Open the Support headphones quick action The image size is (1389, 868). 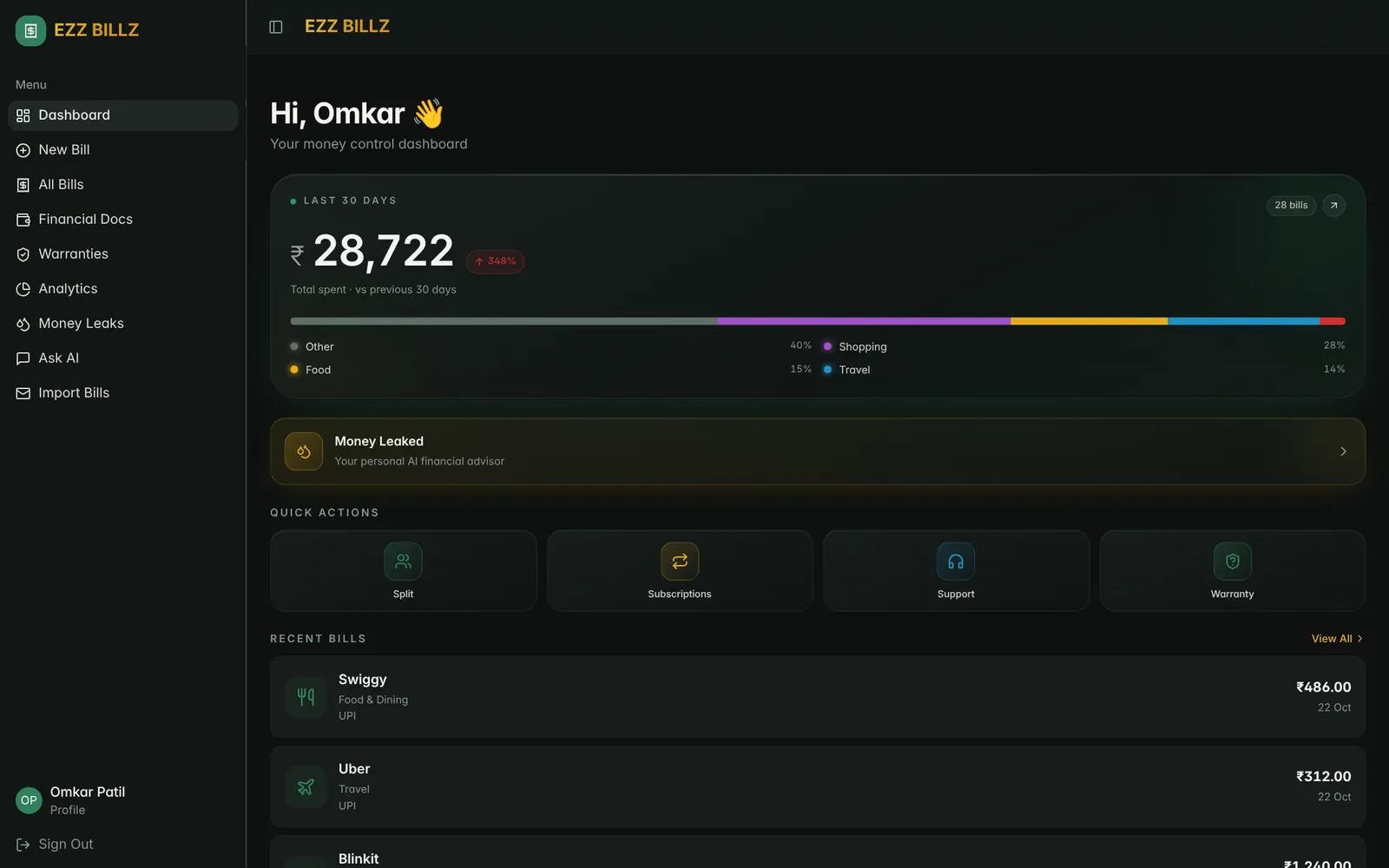[x=956, y=571]
